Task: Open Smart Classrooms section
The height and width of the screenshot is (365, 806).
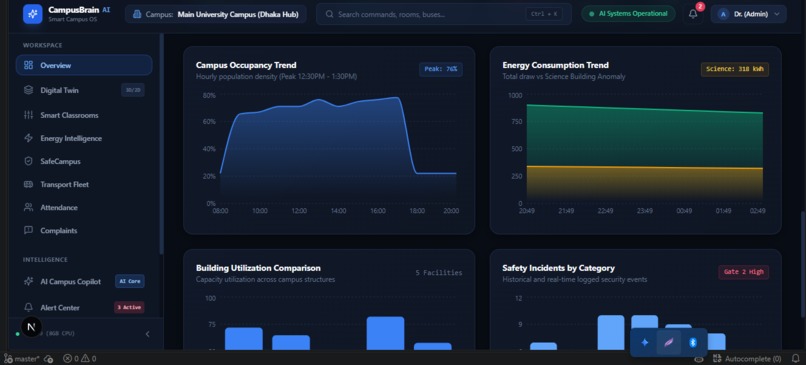Action: click(84, 115)
